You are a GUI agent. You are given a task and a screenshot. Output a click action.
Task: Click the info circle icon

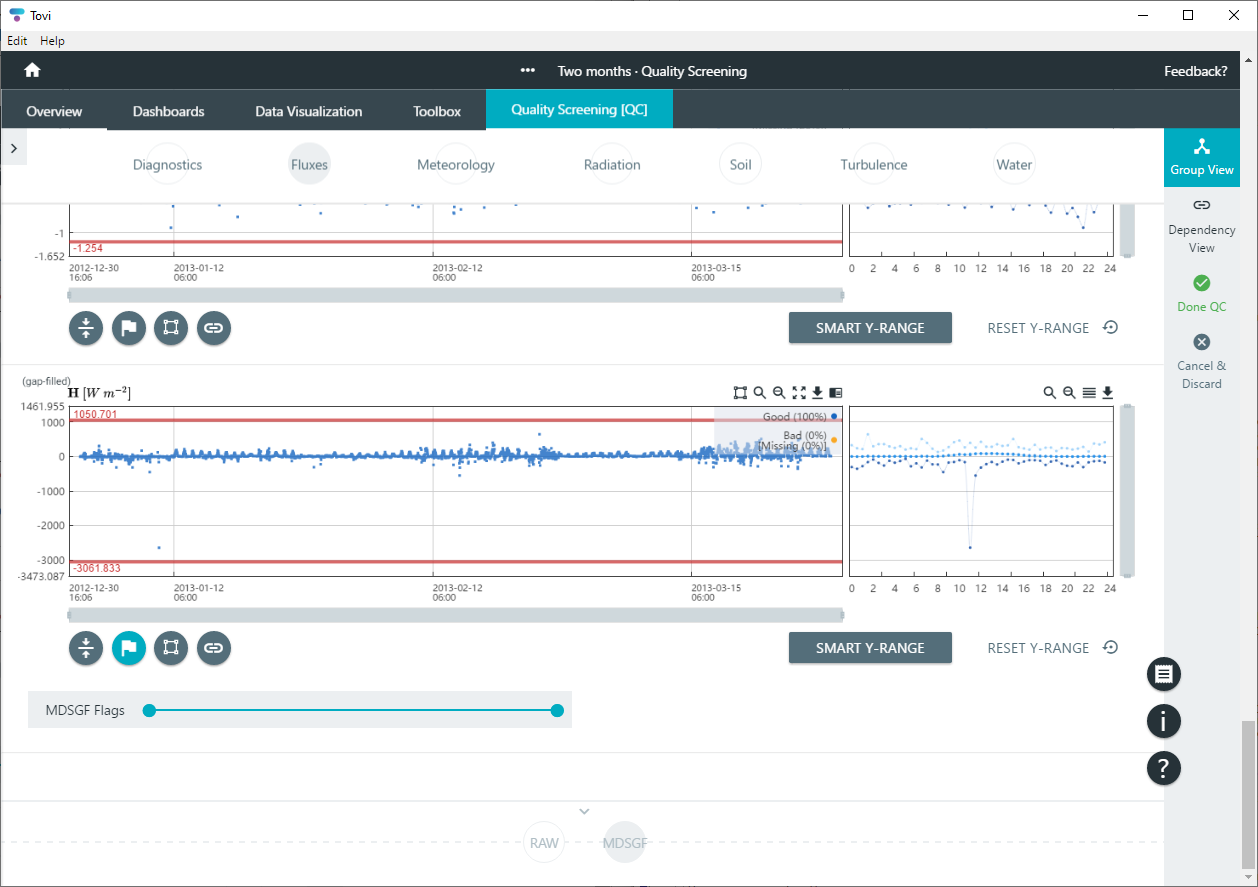1163,721
